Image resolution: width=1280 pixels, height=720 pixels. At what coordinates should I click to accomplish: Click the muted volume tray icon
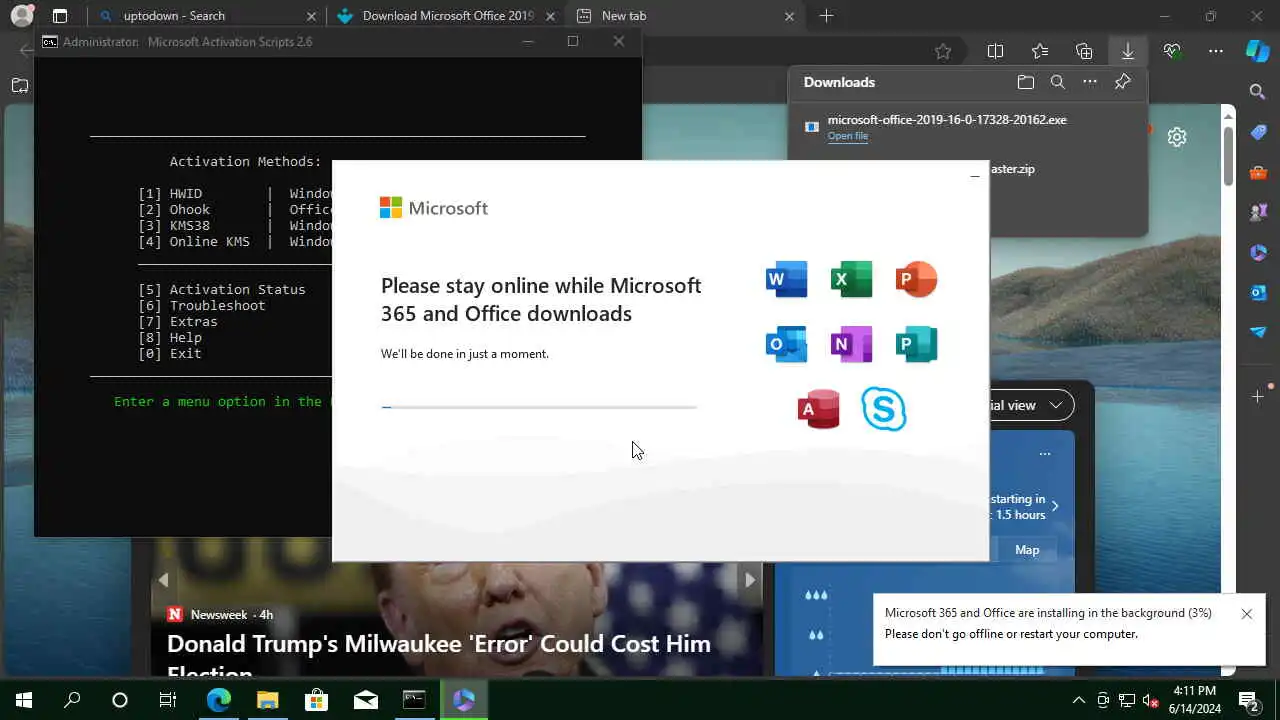[1151, 700]
